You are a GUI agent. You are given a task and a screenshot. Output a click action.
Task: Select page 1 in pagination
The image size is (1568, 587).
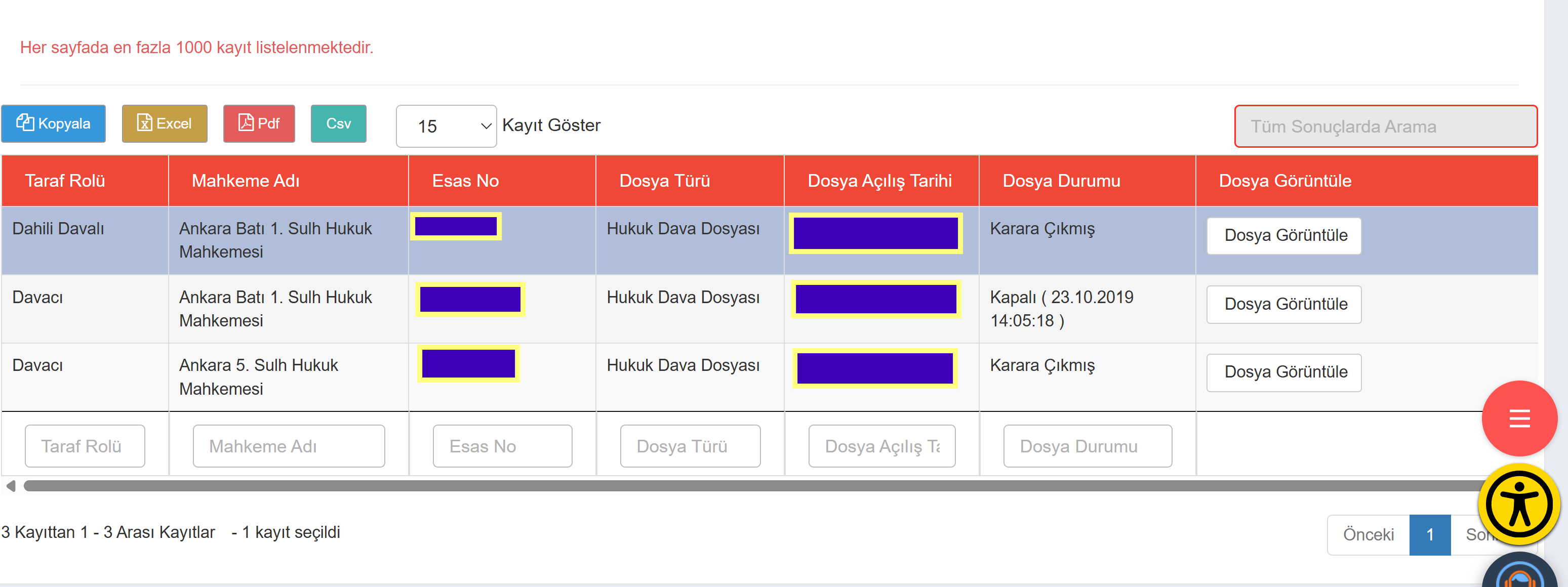[1430, 535]
